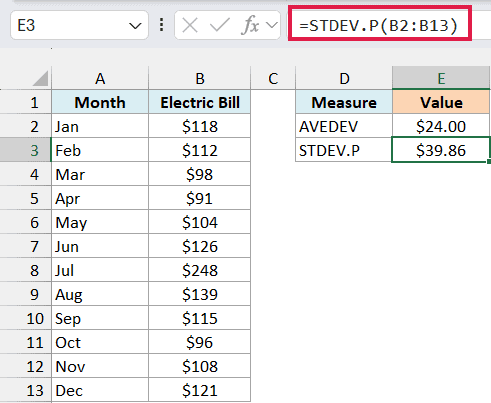
Task: Click the $96 cell
Action: [x=199, y=342]
